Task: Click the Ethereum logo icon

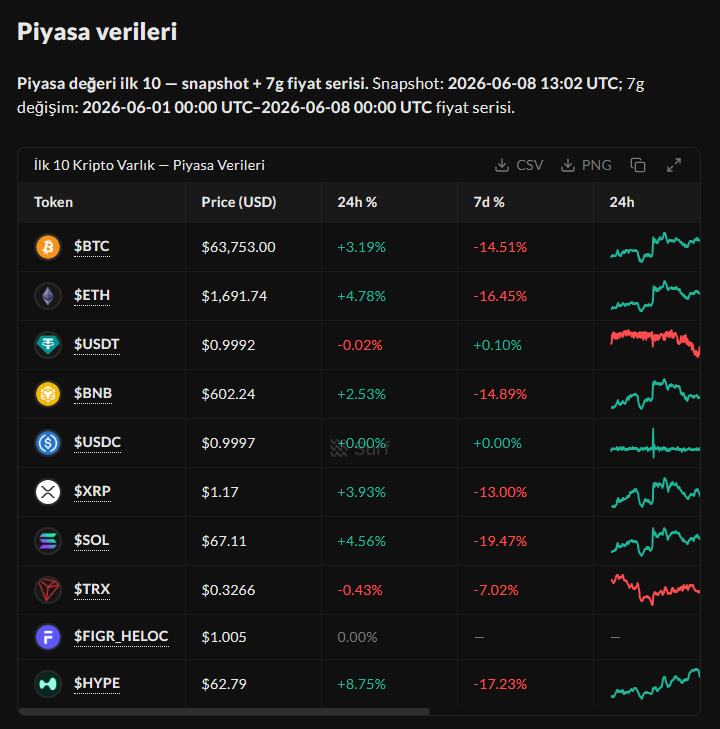Action: 48,296
